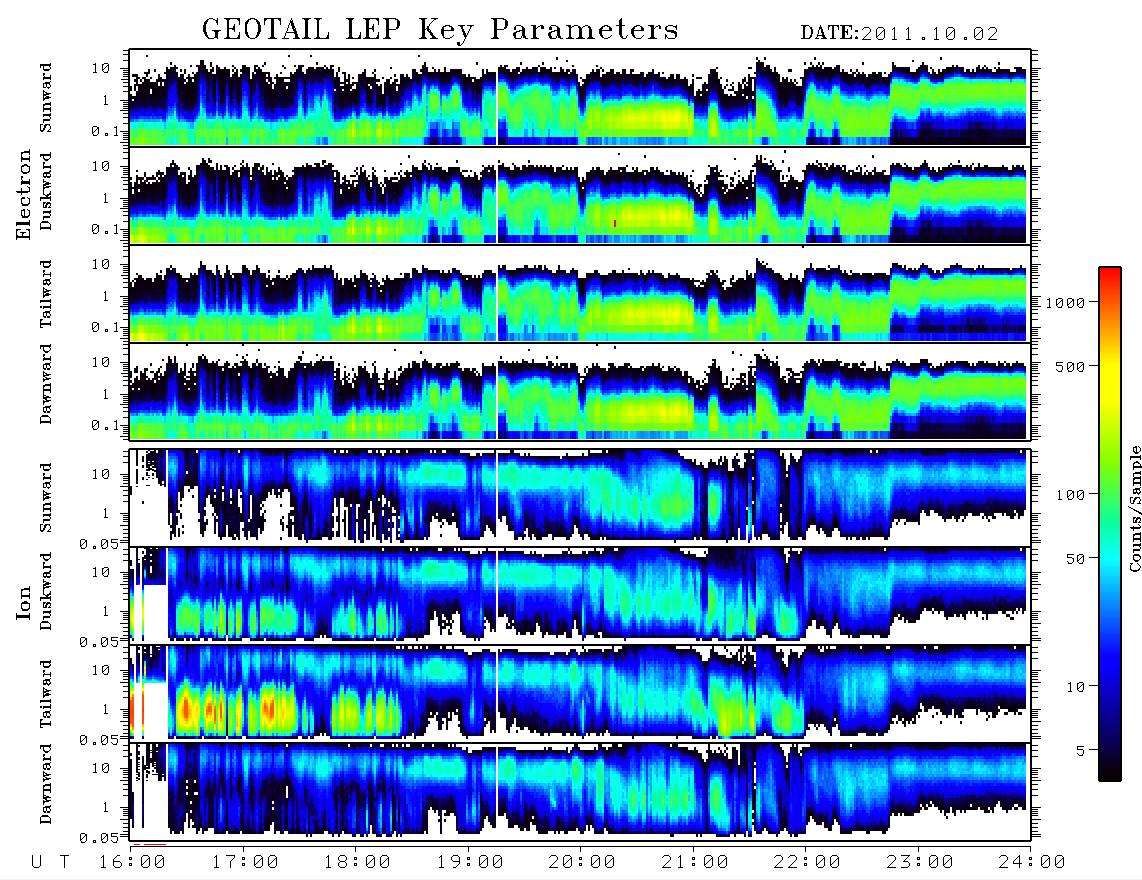Screen dimensions: 1142x880
Task: Click the 22:00 time tick label
Action: click(807, 863)
